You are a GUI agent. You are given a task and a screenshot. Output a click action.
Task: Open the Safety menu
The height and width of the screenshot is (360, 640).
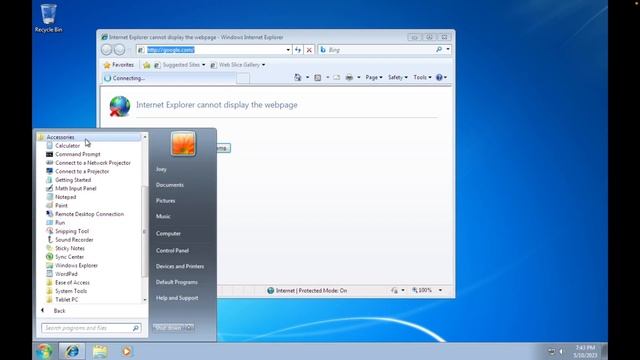pyautogui.click(x=398, y=78)
